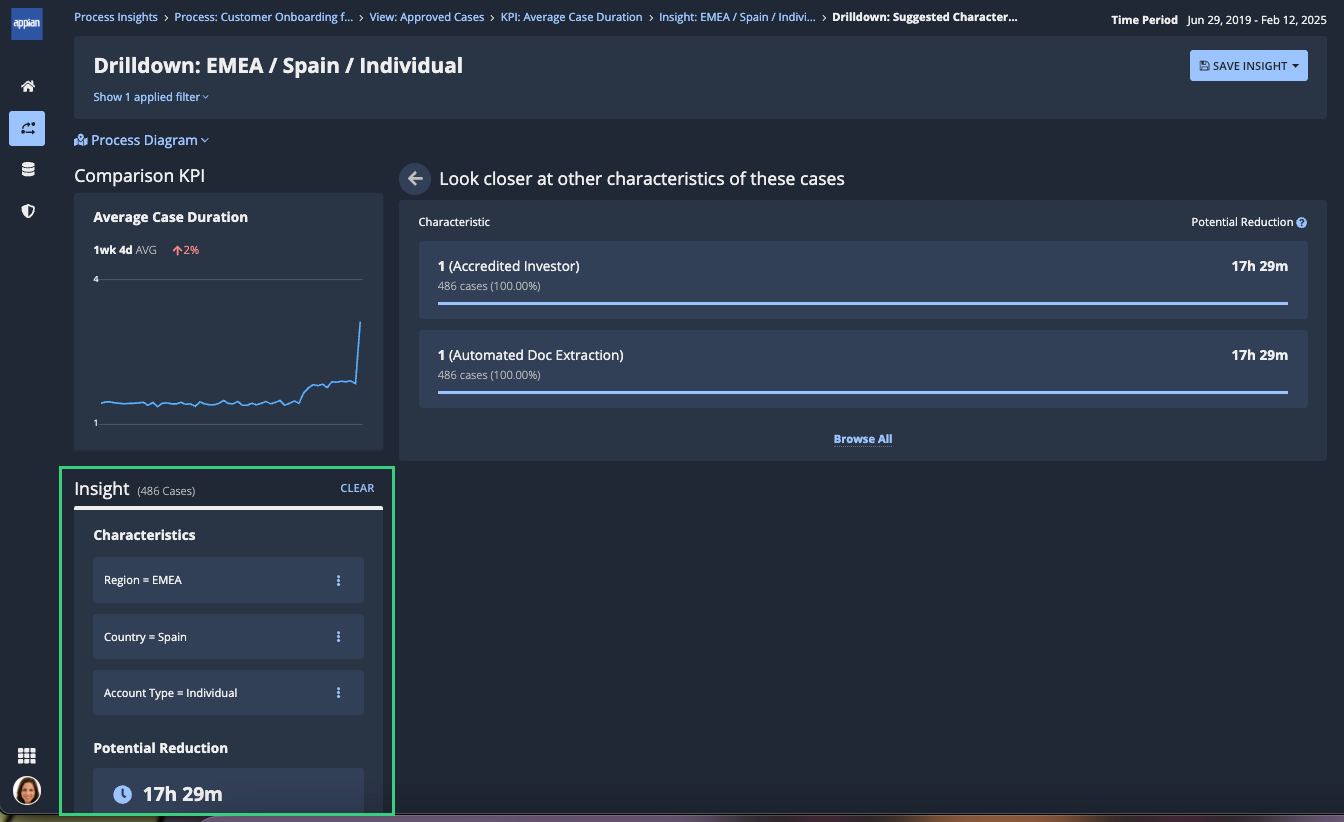Select the Accredited Investor characteristic card
Screen dimensions: 1344x822
pos(863,280)
